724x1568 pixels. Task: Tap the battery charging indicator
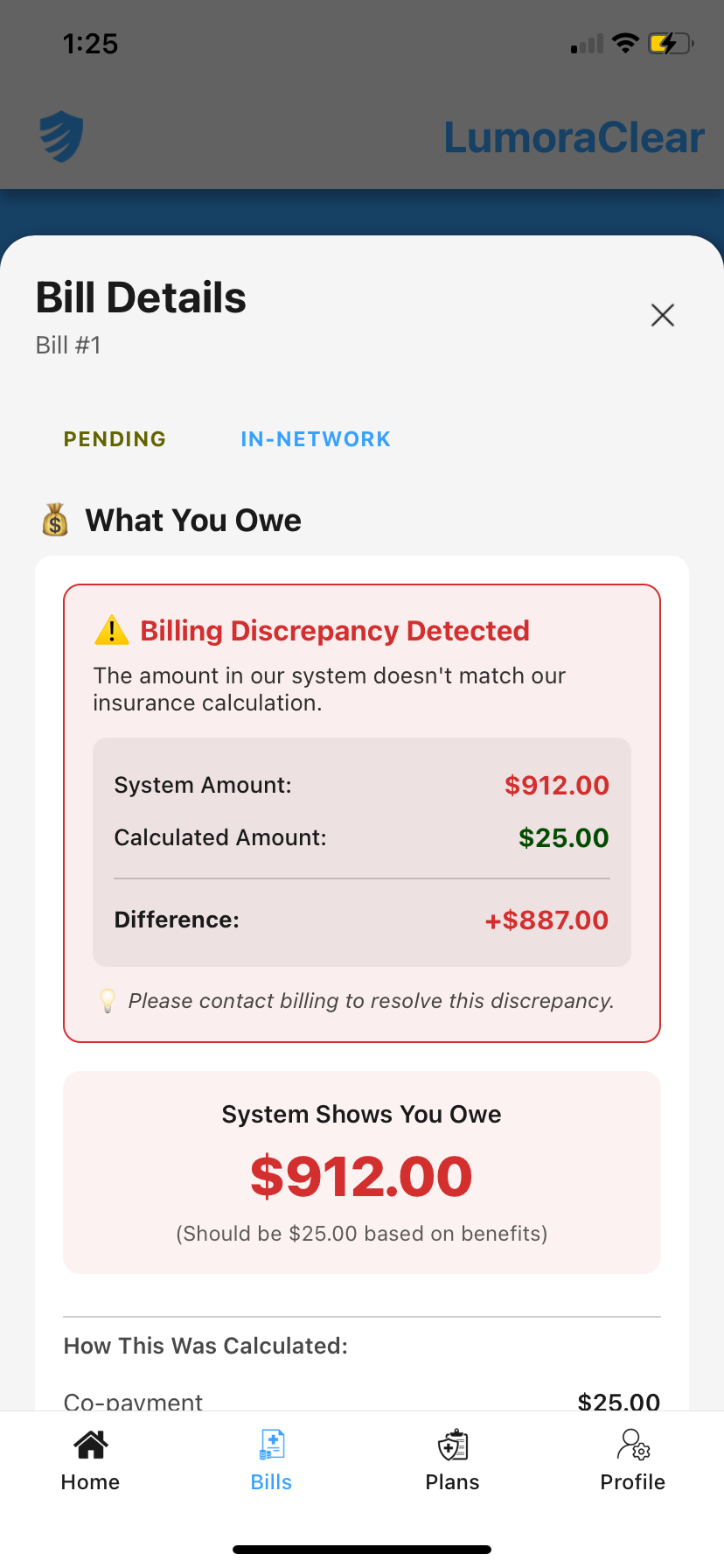pos(670,43)
